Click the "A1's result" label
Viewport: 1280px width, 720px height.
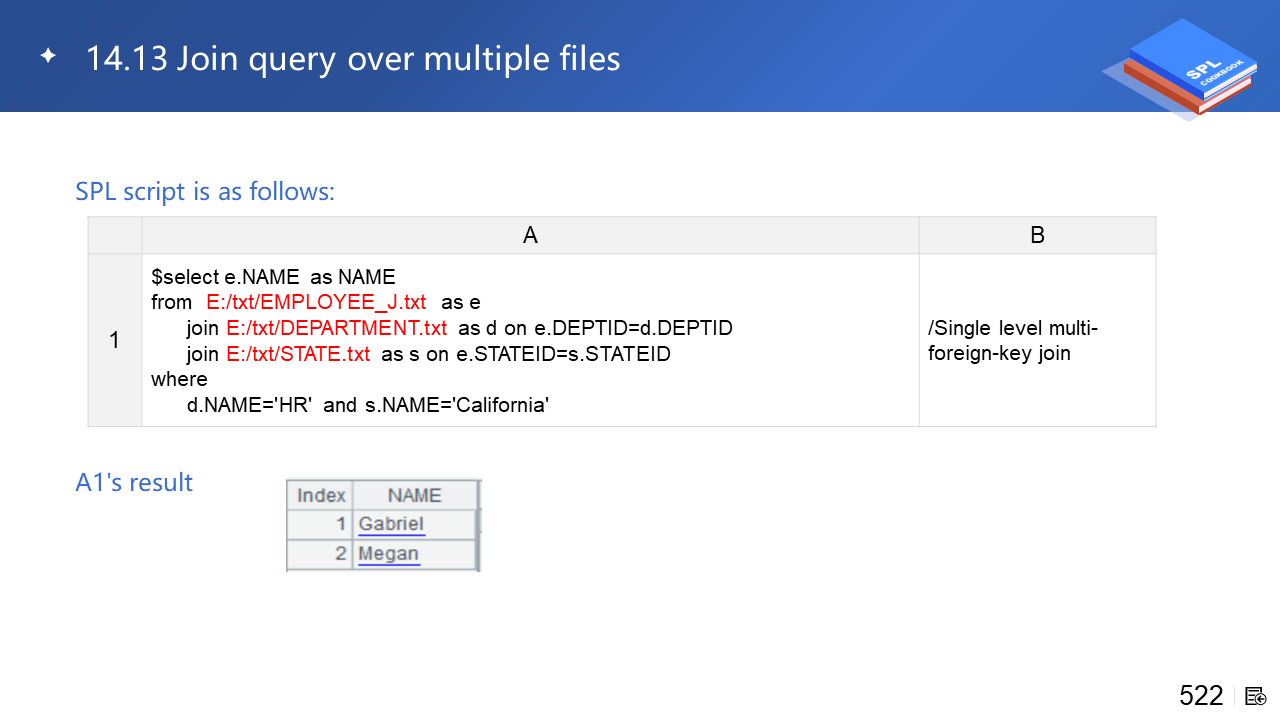pos(134,483)
